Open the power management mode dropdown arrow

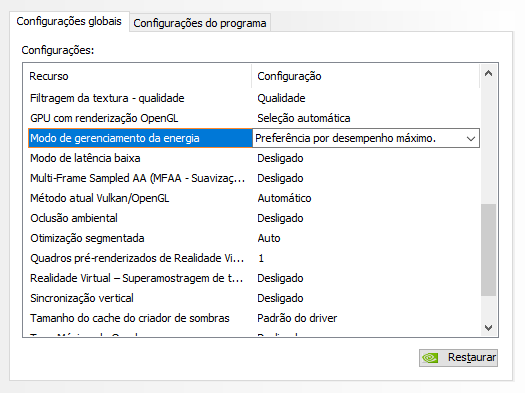(471, 138)
